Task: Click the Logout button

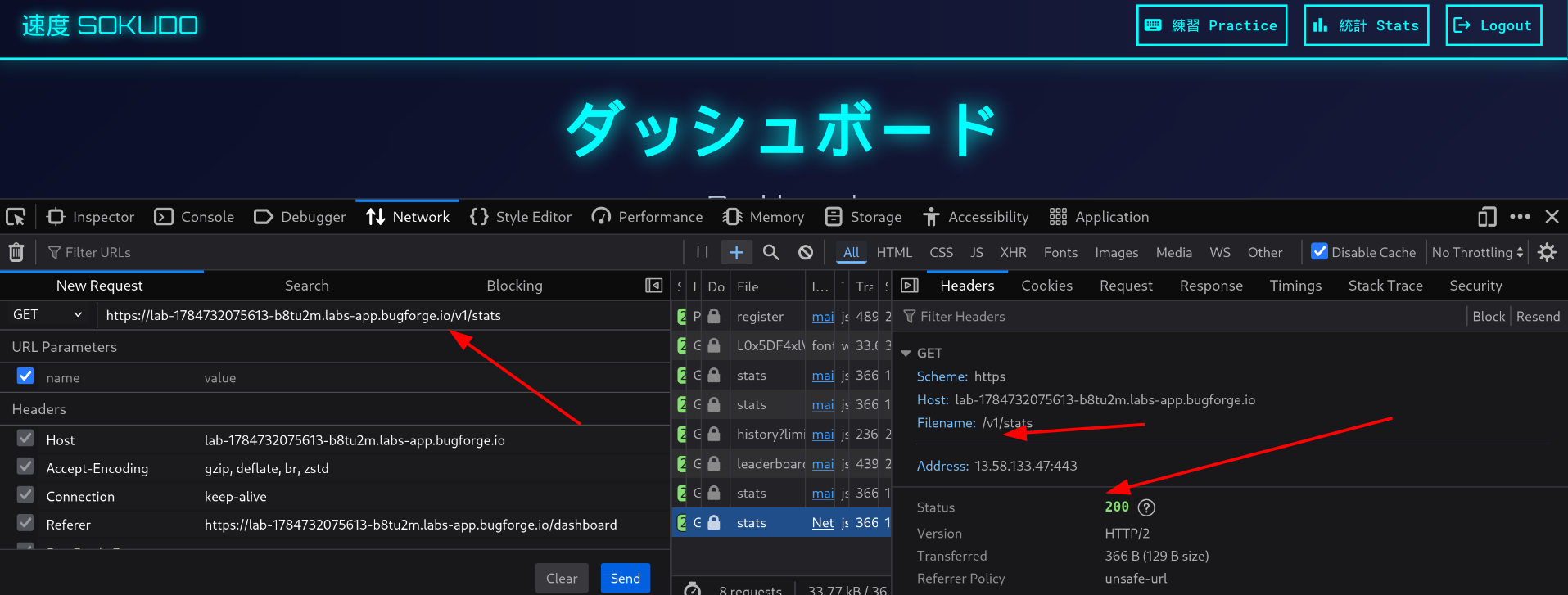Action: pyautogui.click(x=1493, y=25)
